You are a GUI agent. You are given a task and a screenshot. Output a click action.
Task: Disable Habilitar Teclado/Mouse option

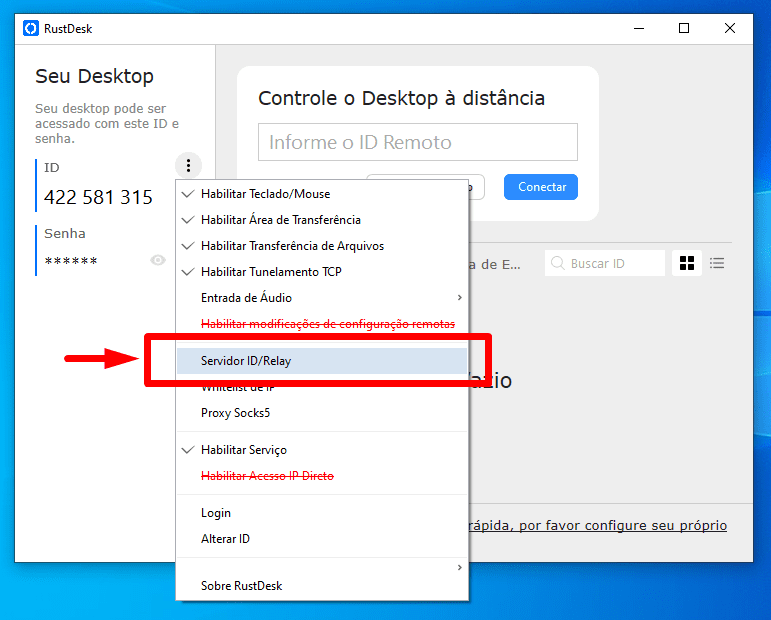[265, 194]
